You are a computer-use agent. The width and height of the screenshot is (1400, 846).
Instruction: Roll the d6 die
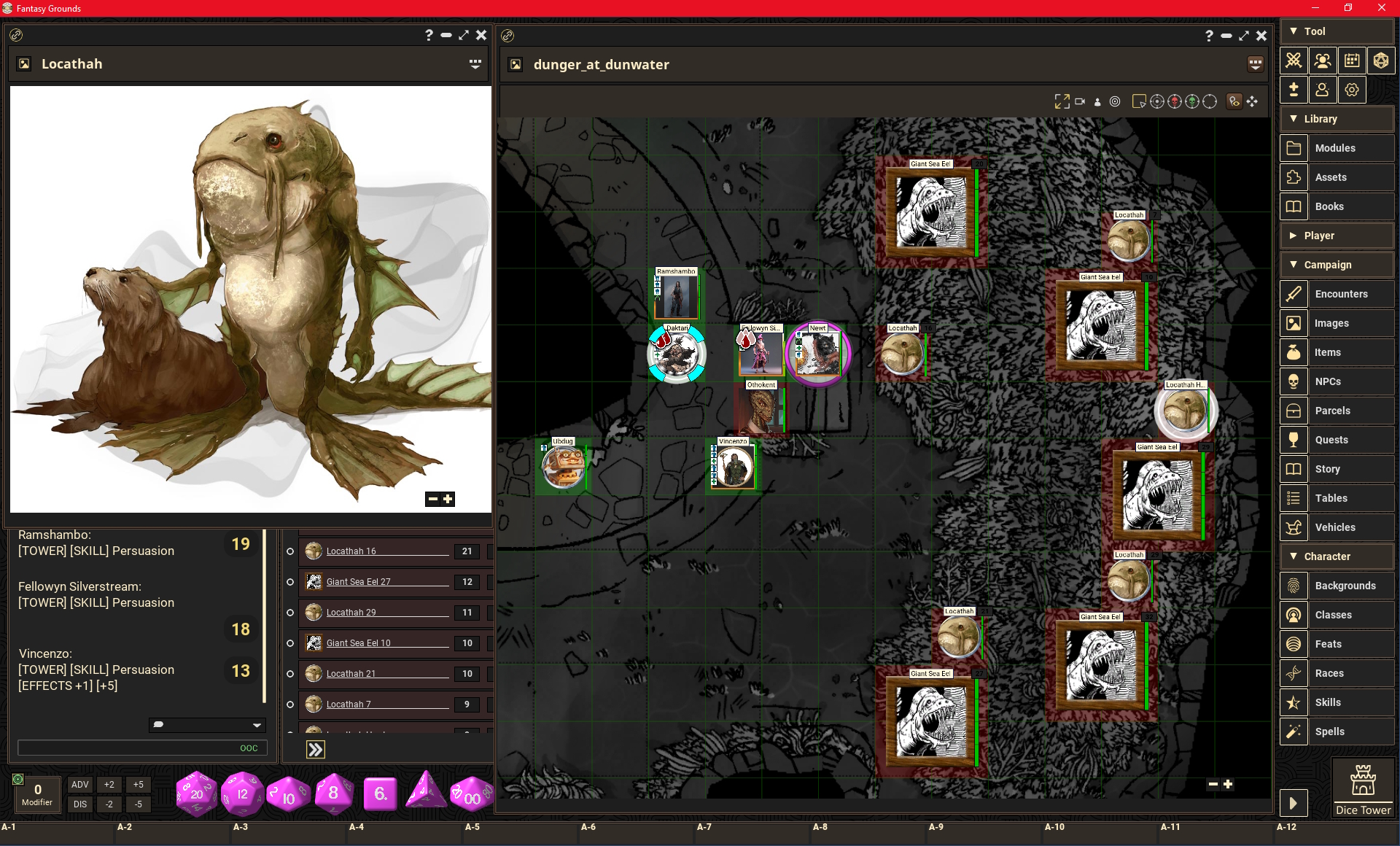click(380, 793)
